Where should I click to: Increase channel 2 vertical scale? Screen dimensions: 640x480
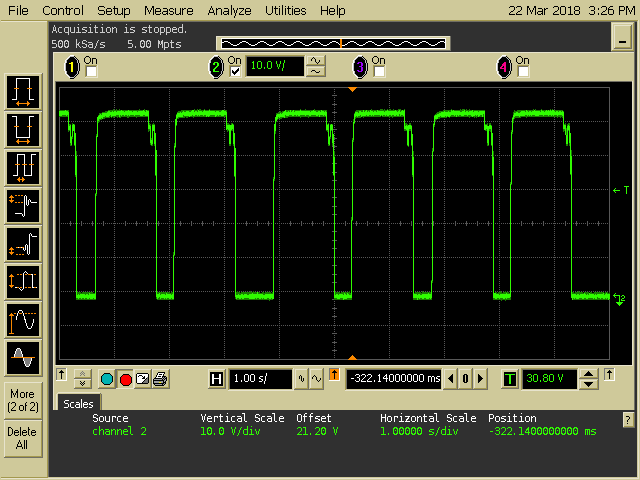tap(316, 61)
